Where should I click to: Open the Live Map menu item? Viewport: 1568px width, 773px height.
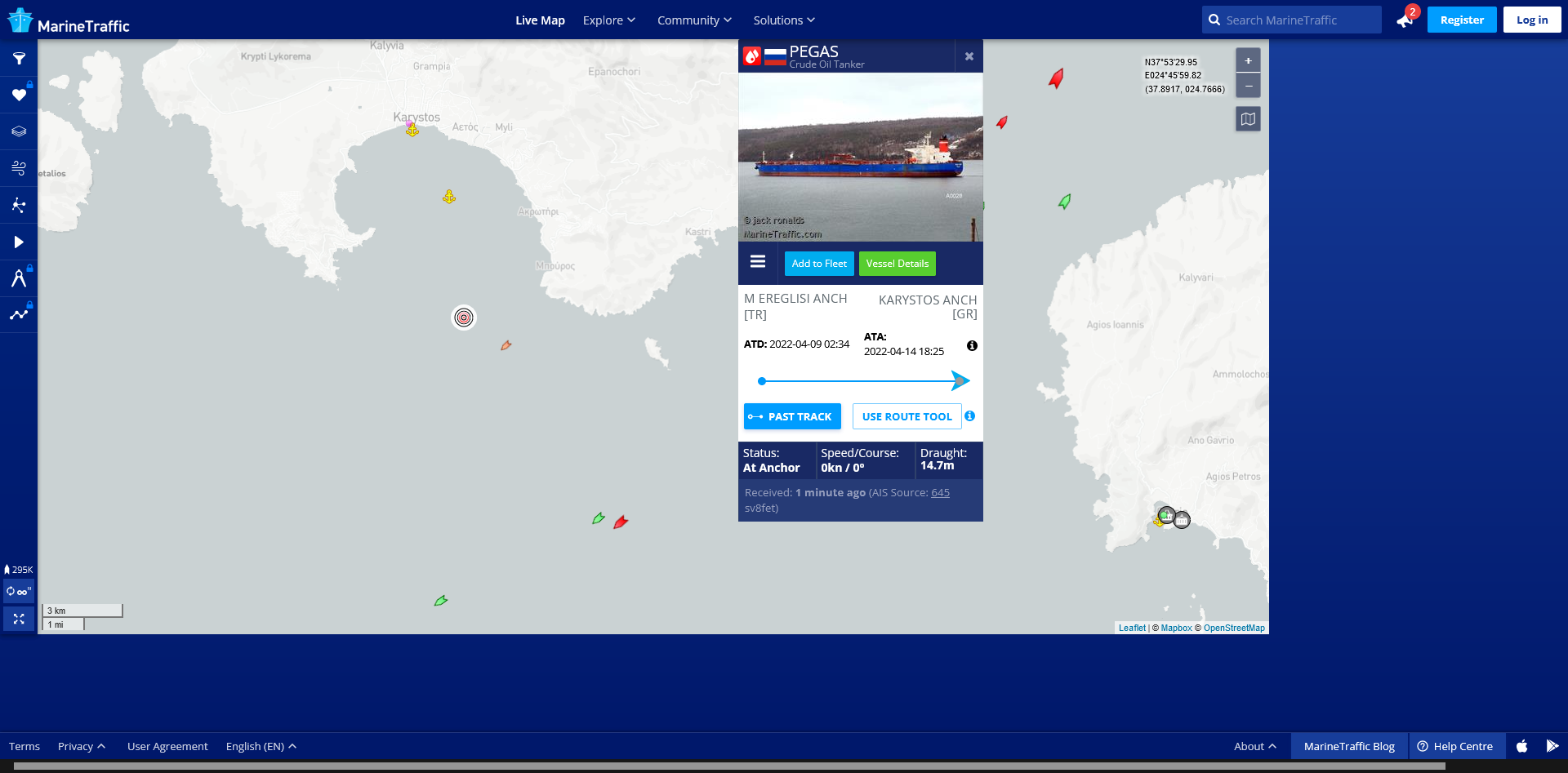540,20
